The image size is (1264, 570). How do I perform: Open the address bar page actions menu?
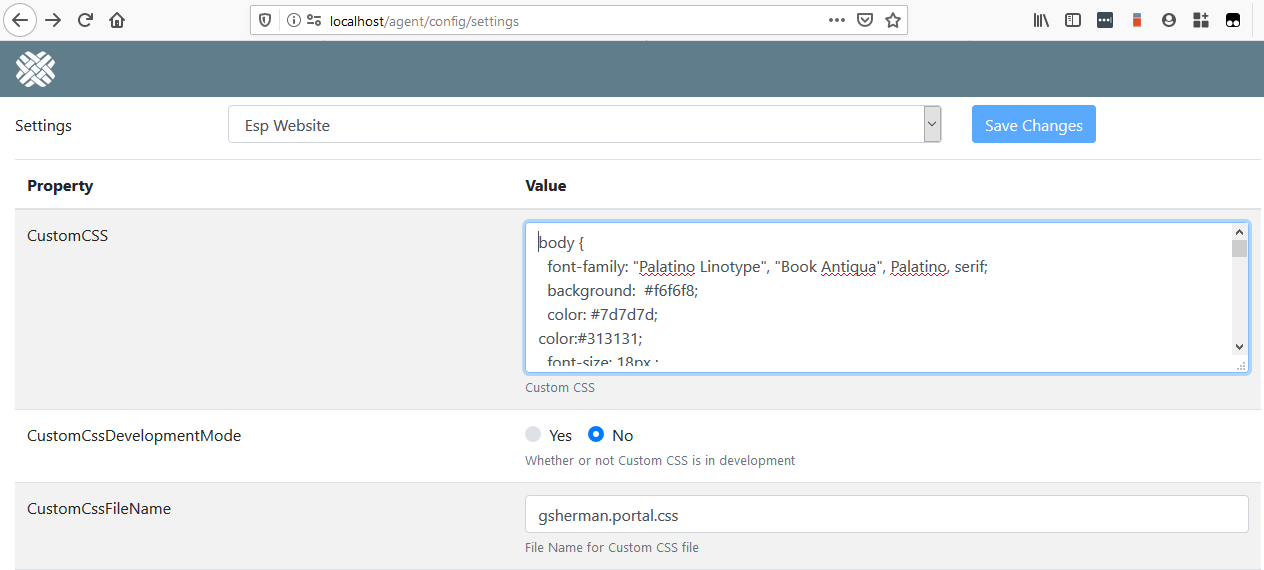[837, 20]
